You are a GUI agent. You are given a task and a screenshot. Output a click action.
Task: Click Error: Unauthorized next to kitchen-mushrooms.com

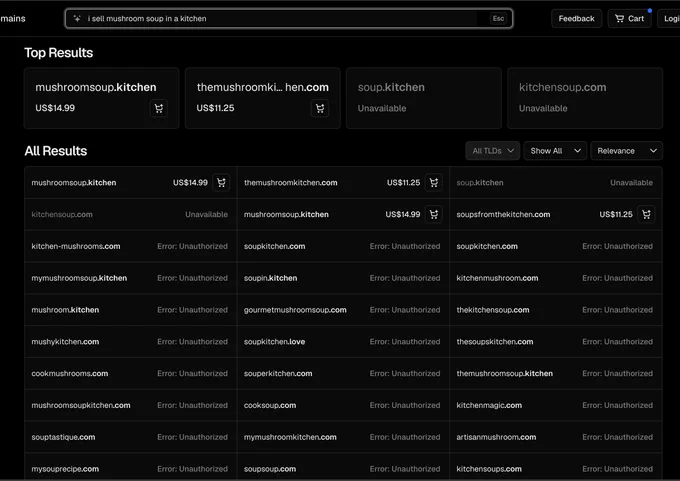193,246
